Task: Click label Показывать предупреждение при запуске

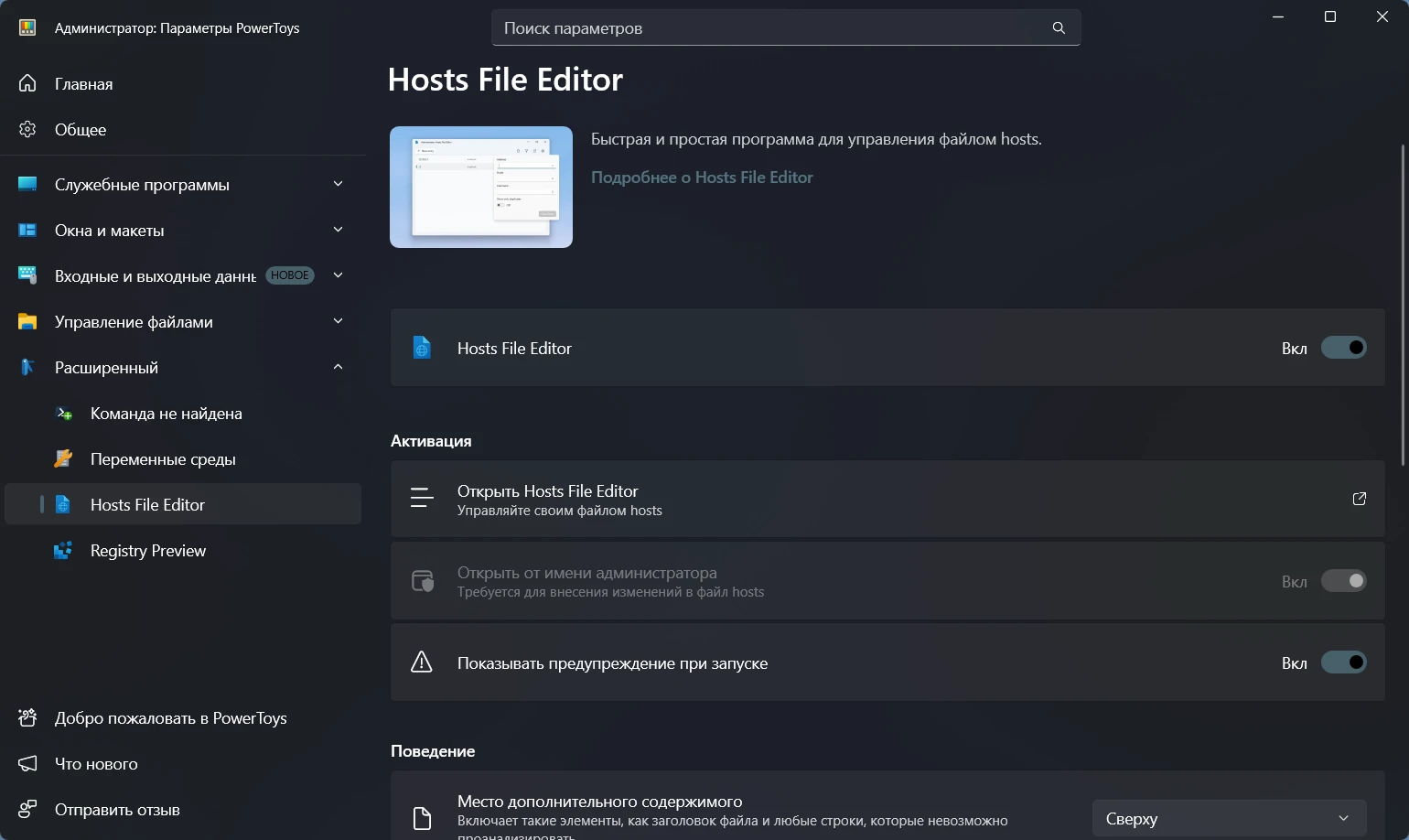Action: click(612, 663)
